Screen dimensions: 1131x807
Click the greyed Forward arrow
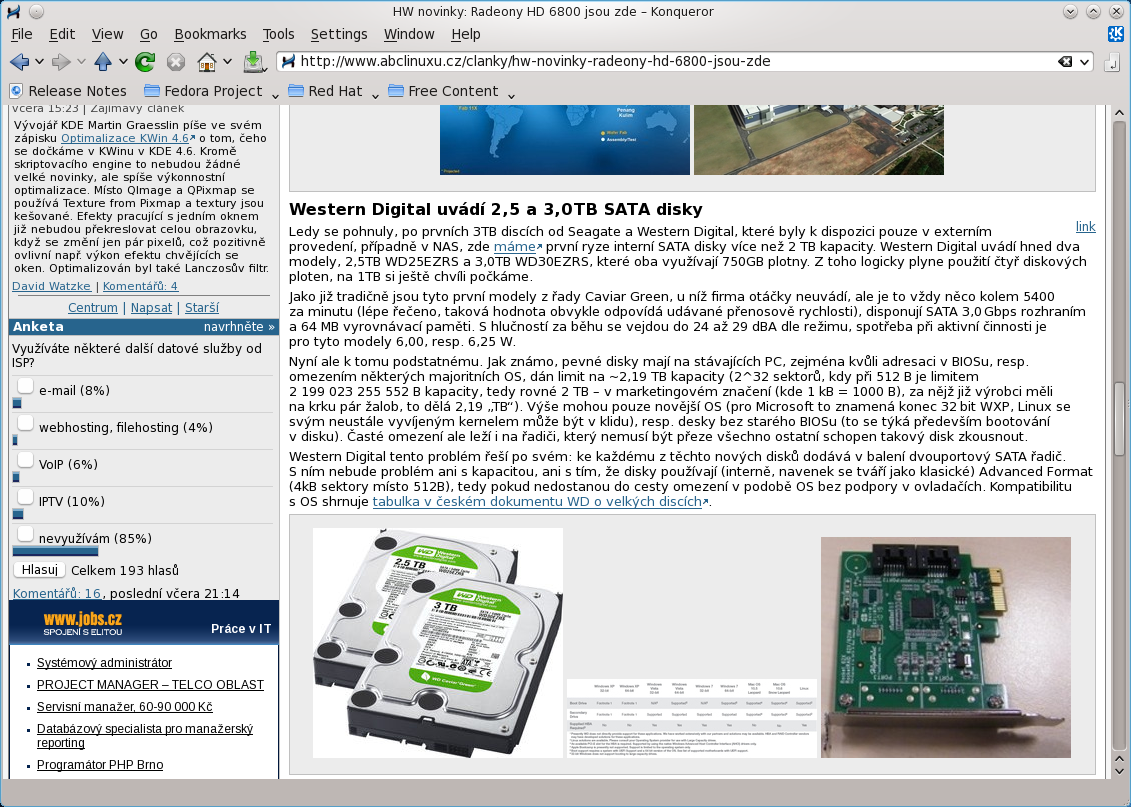tap(61, 62)
